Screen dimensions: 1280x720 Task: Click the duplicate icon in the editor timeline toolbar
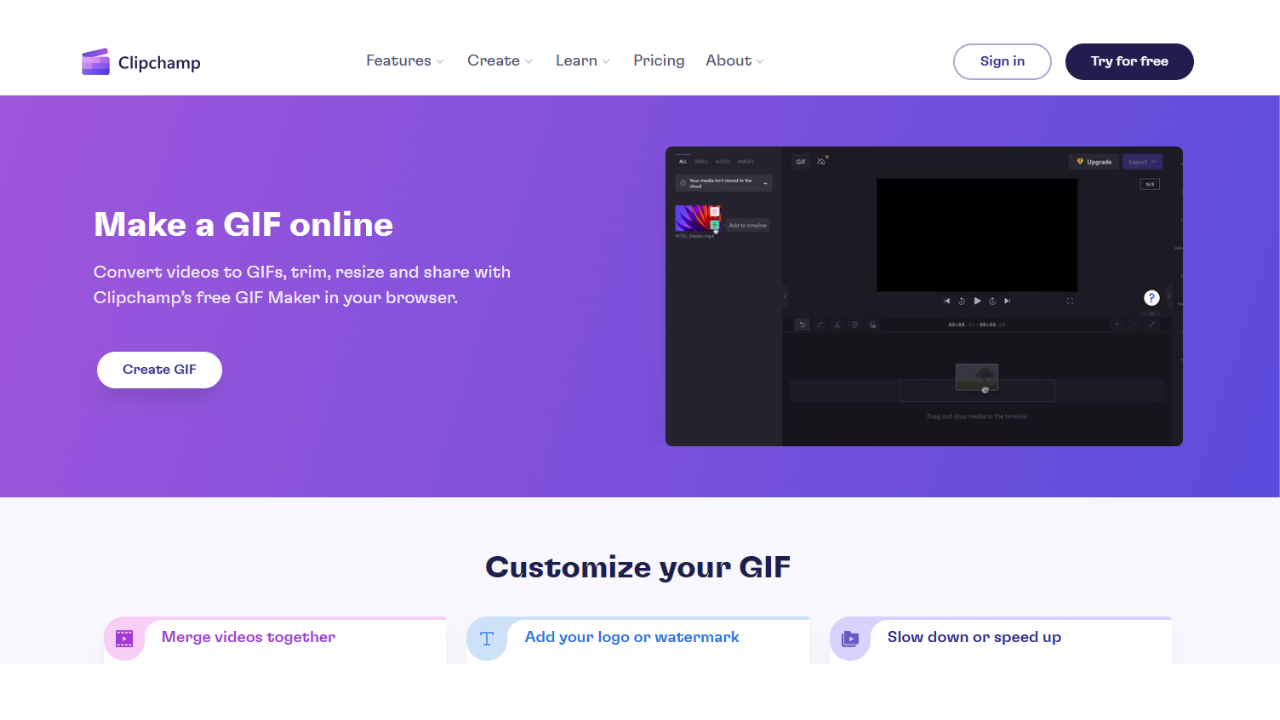[x=873, y=324]
